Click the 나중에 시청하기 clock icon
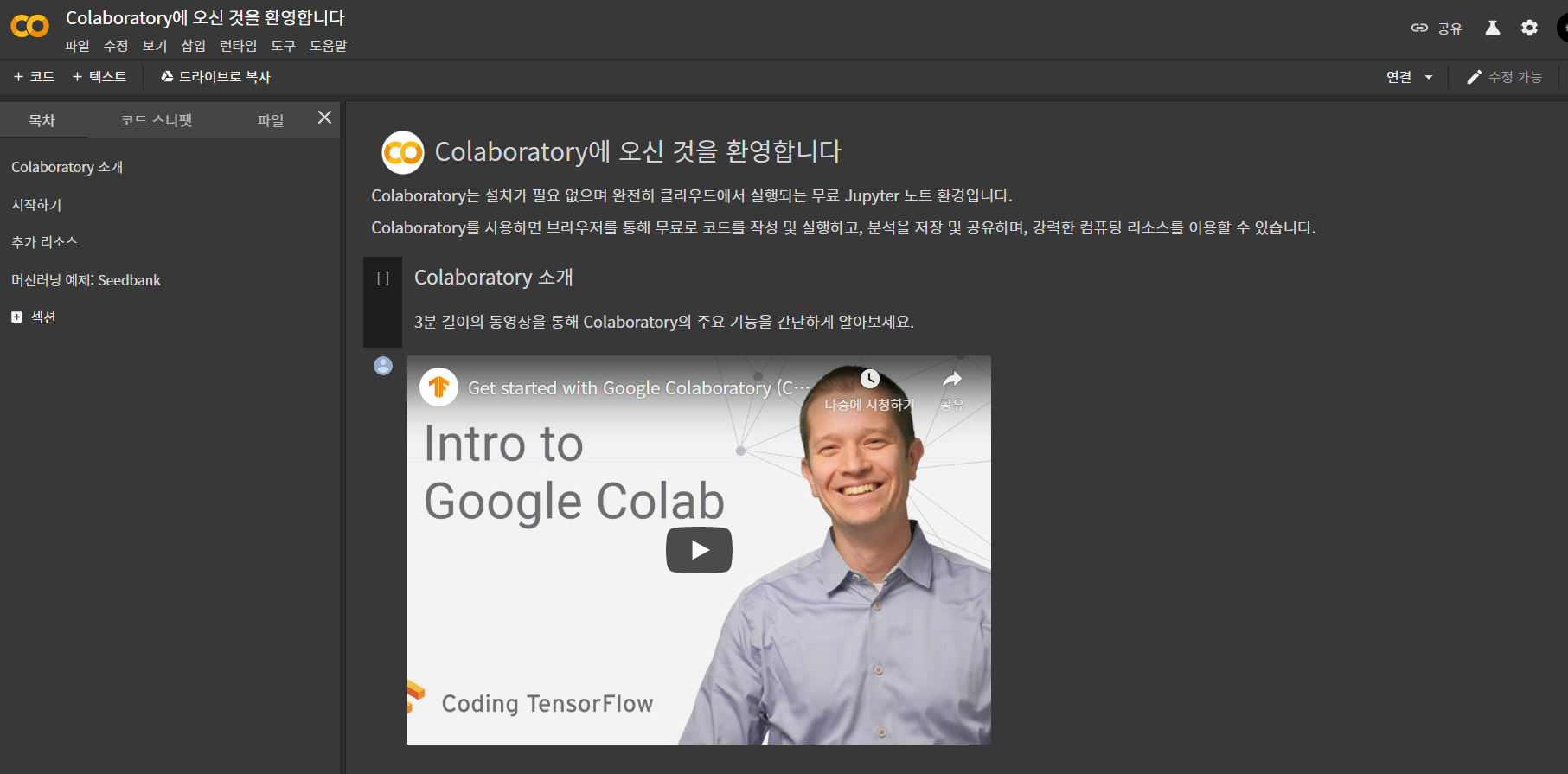Image resolution: width=1568 pixels, height=774 pixels. click(869, 379)
